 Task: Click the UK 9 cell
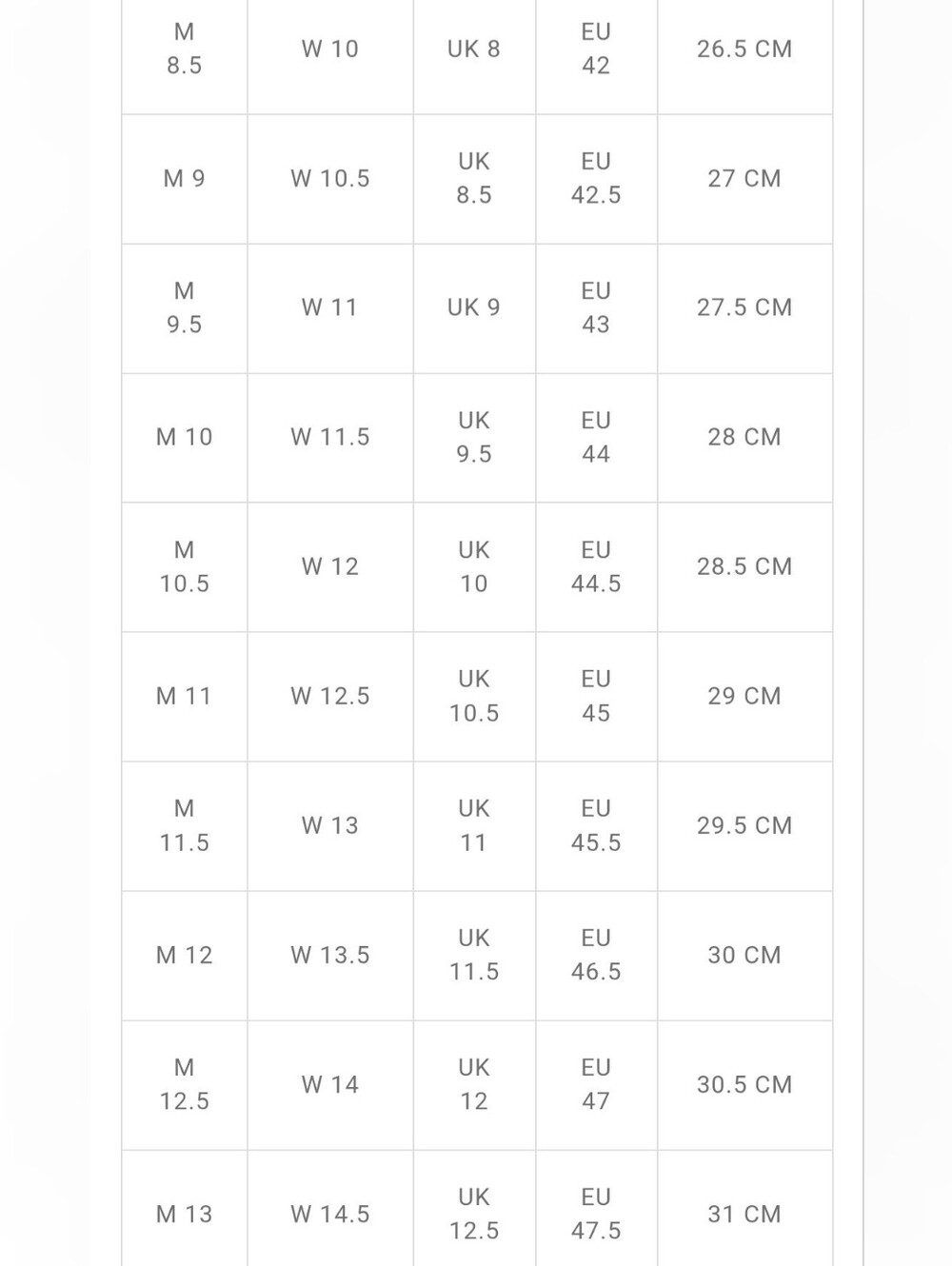(x=474, y=308)
